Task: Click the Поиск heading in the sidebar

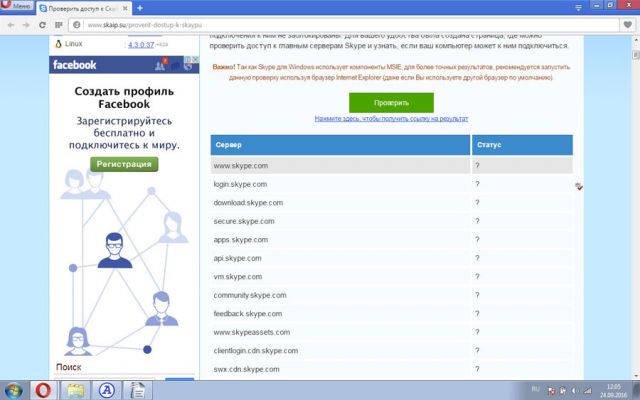Action: 69,367
